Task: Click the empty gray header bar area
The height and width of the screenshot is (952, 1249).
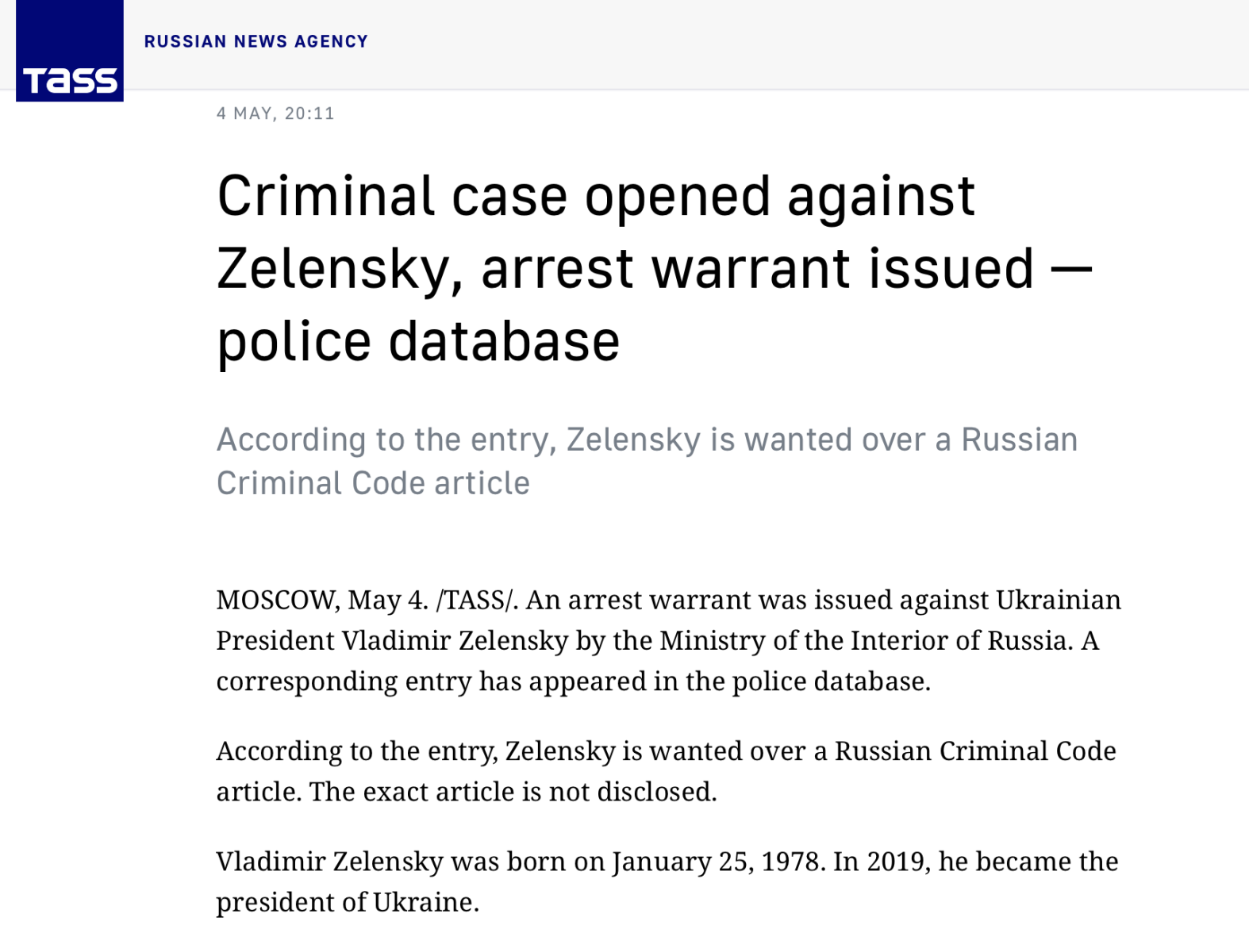Action: pyautogui.click(x=794, y=44)
